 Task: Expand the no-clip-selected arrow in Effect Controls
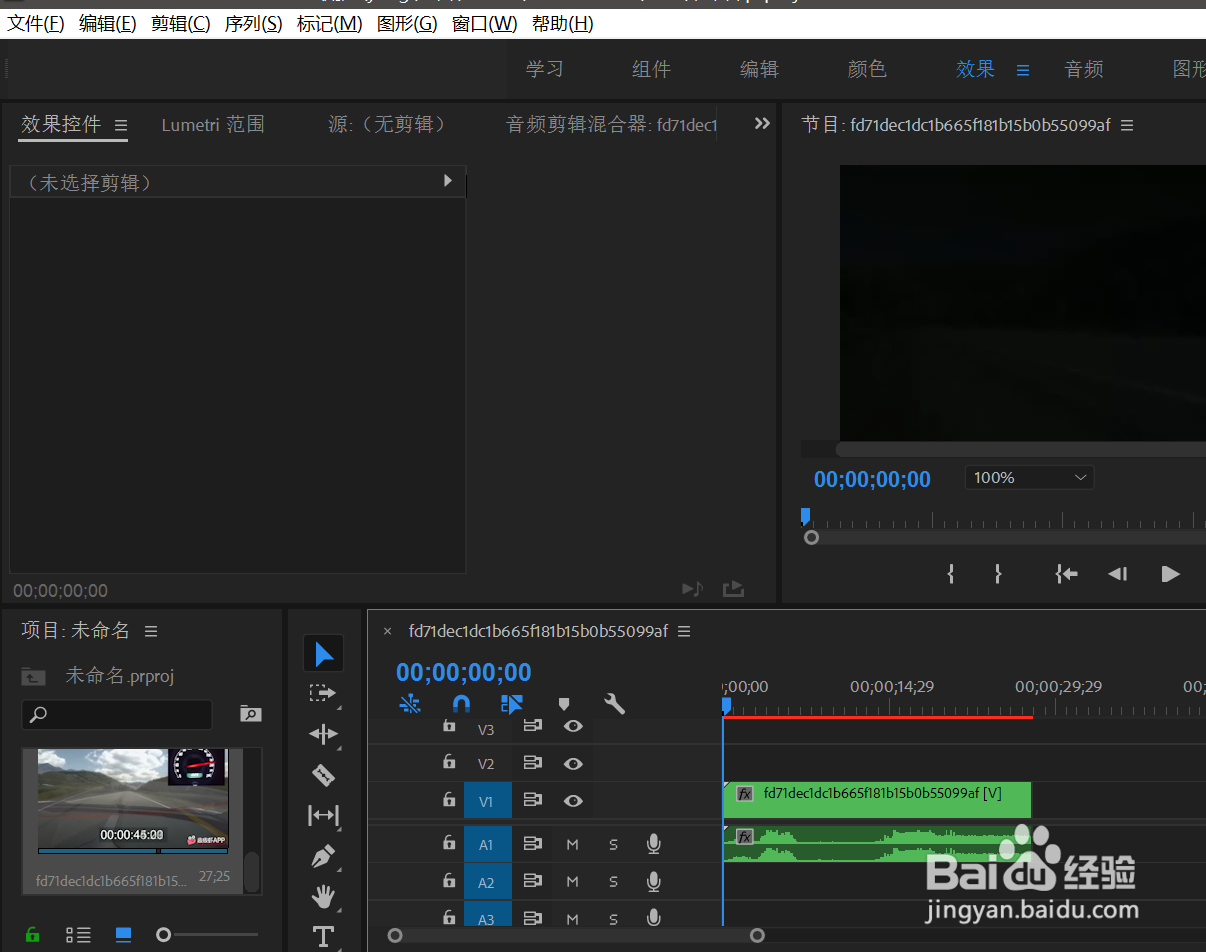pos(448,181)
